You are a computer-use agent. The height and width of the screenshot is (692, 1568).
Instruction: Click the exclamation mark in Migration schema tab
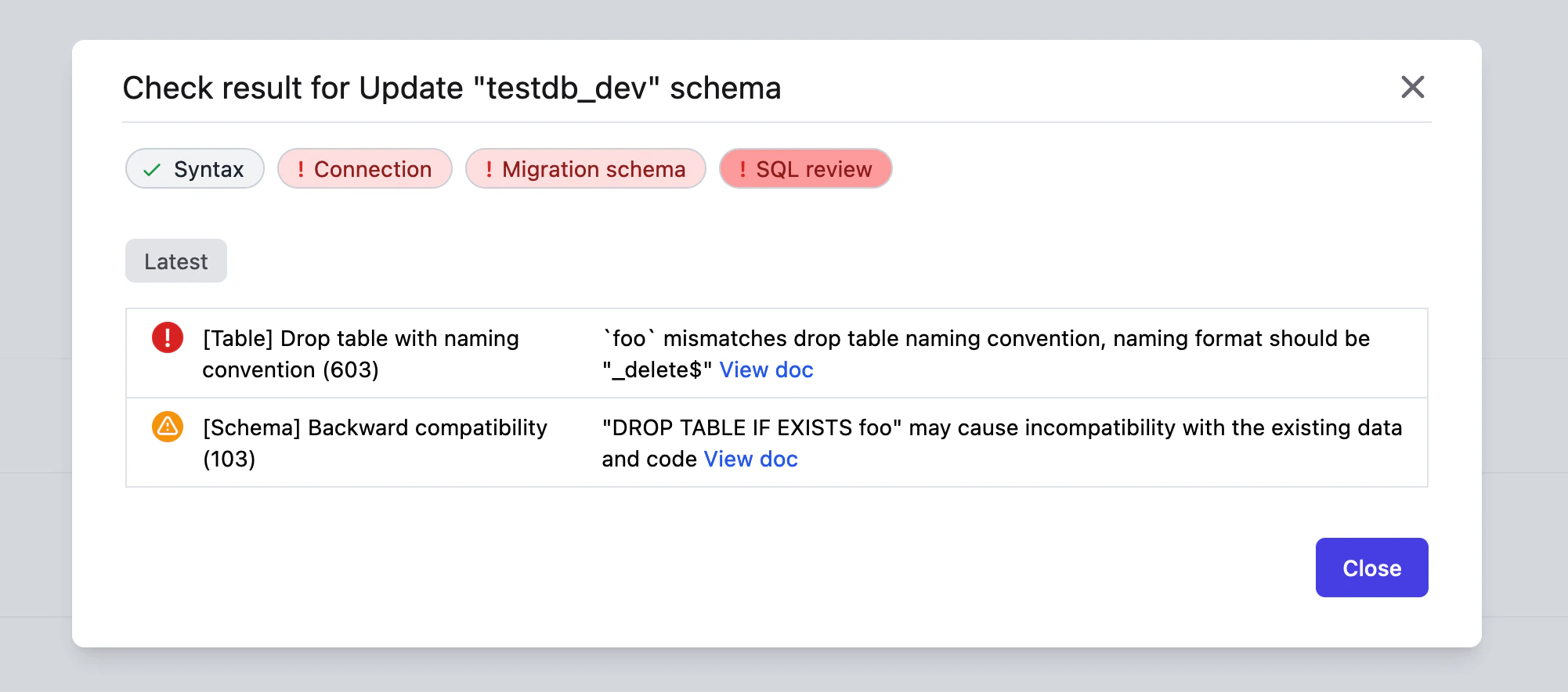coord(489,169)
